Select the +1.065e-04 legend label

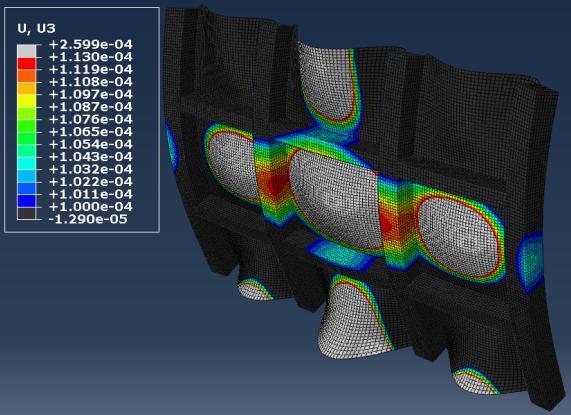click(90, 131)
